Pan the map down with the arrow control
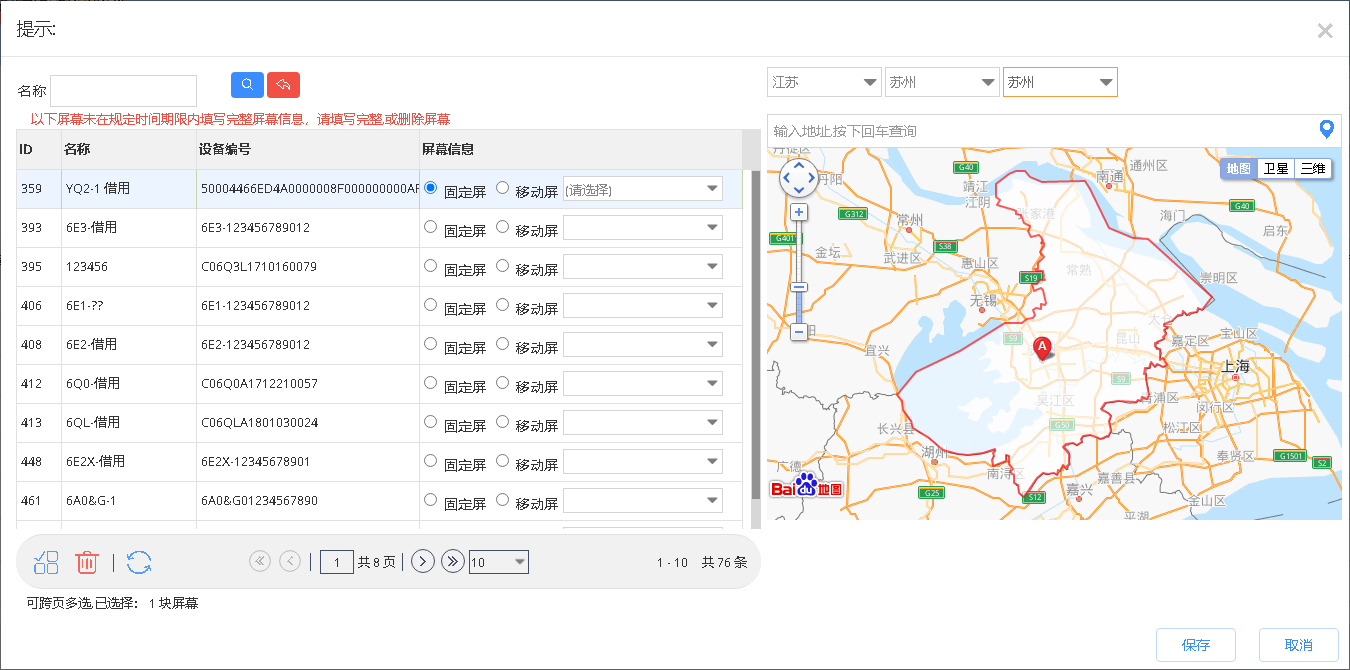 (x=798, y=191)
